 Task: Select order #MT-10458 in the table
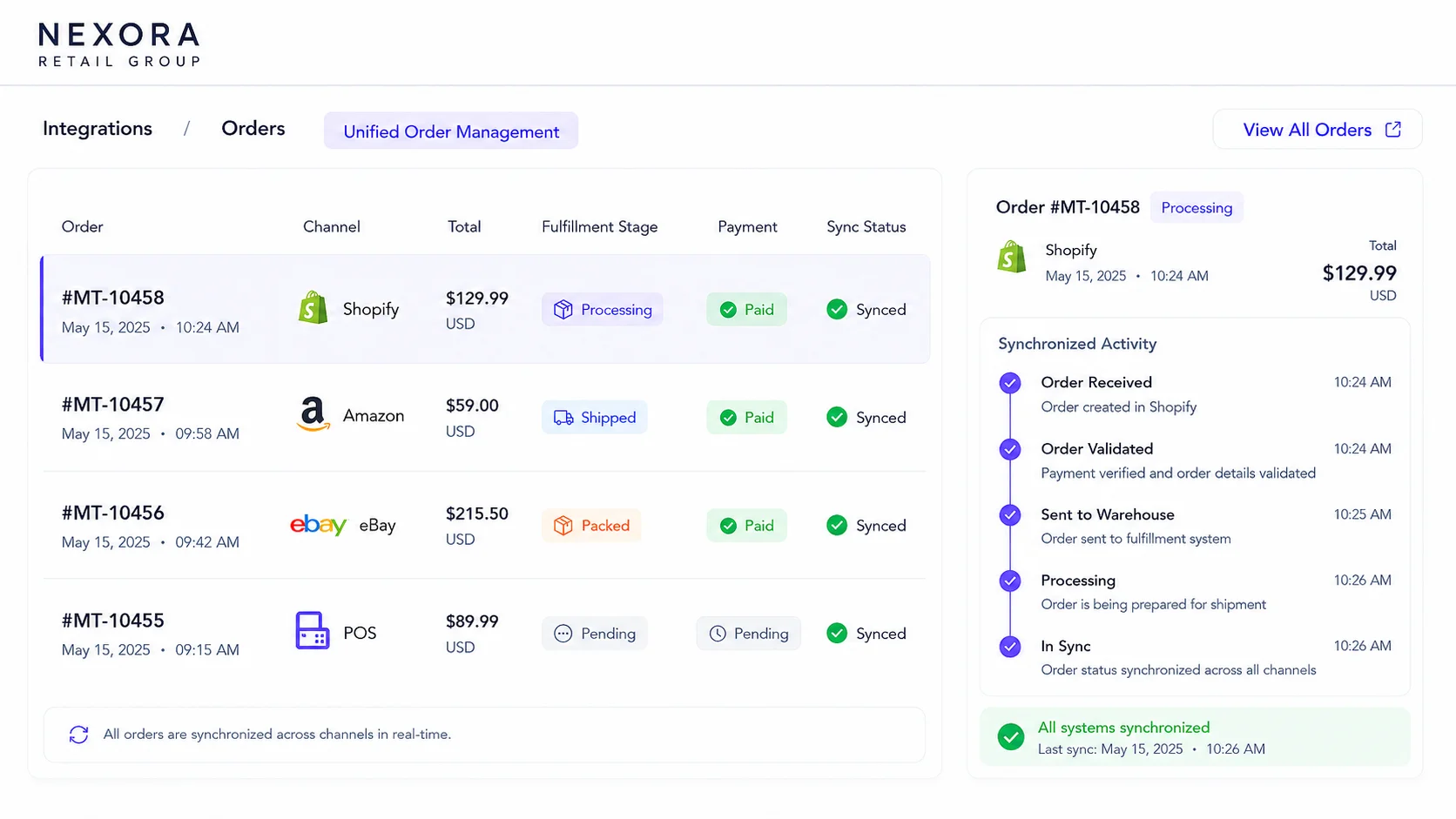[485, 309]
